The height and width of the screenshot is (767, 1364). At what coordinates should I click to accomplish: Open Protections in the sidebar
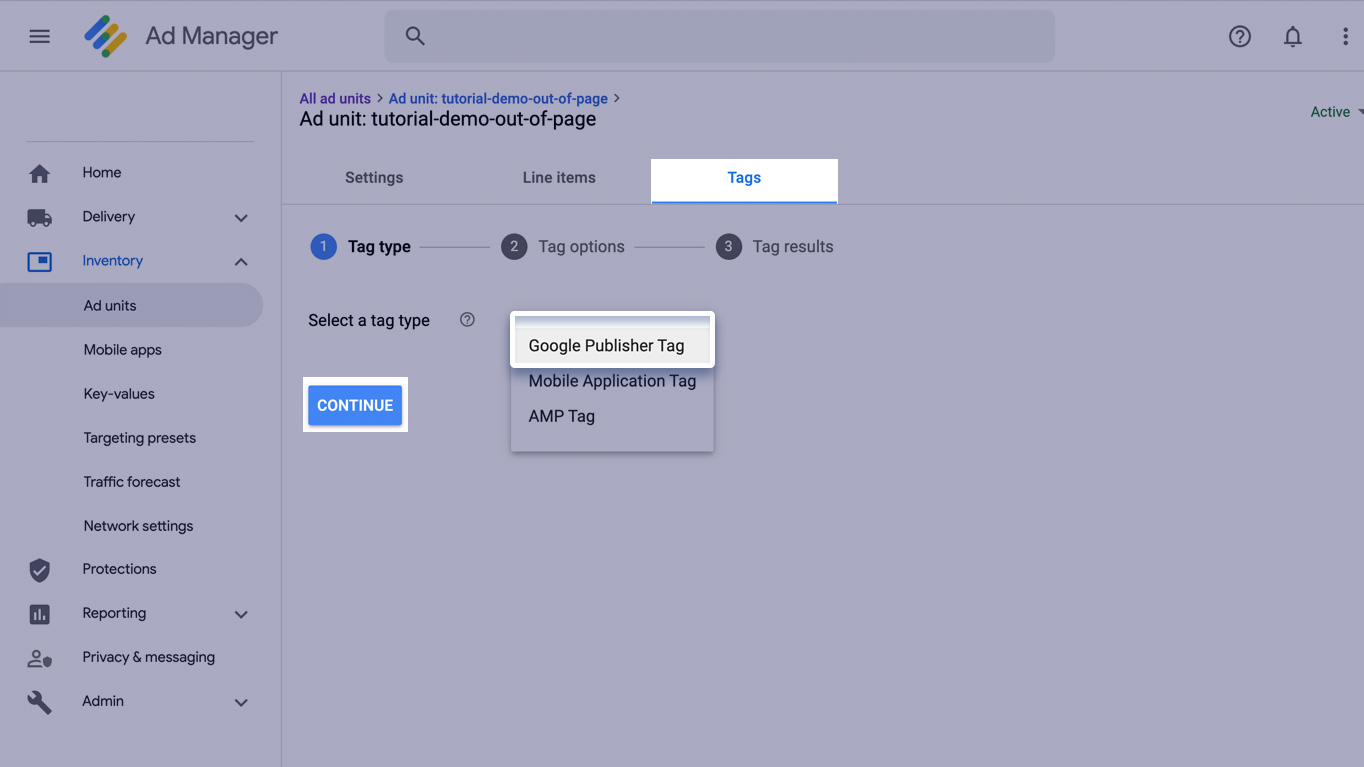coord(119,569)
